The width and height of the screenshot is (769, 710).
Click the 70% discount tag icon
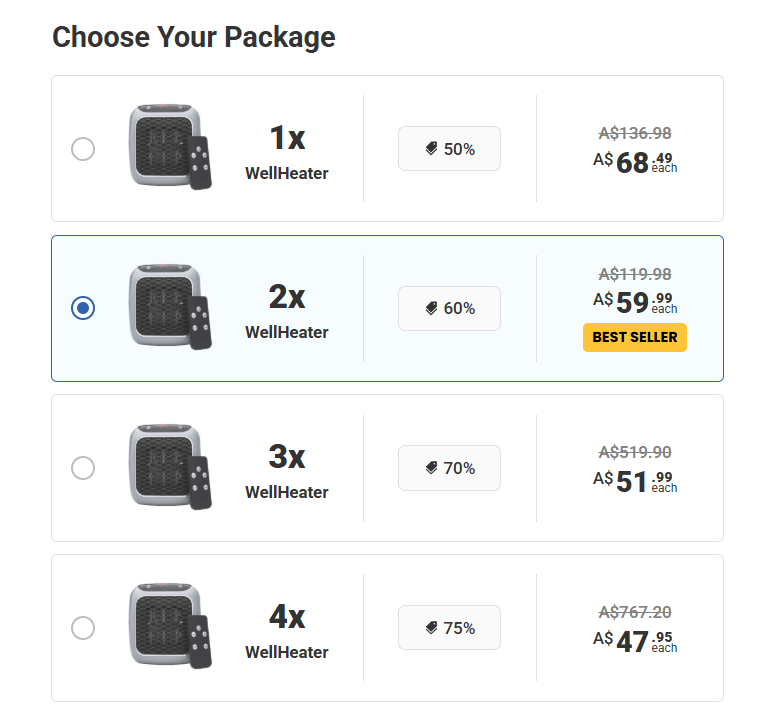click(432, 468)
